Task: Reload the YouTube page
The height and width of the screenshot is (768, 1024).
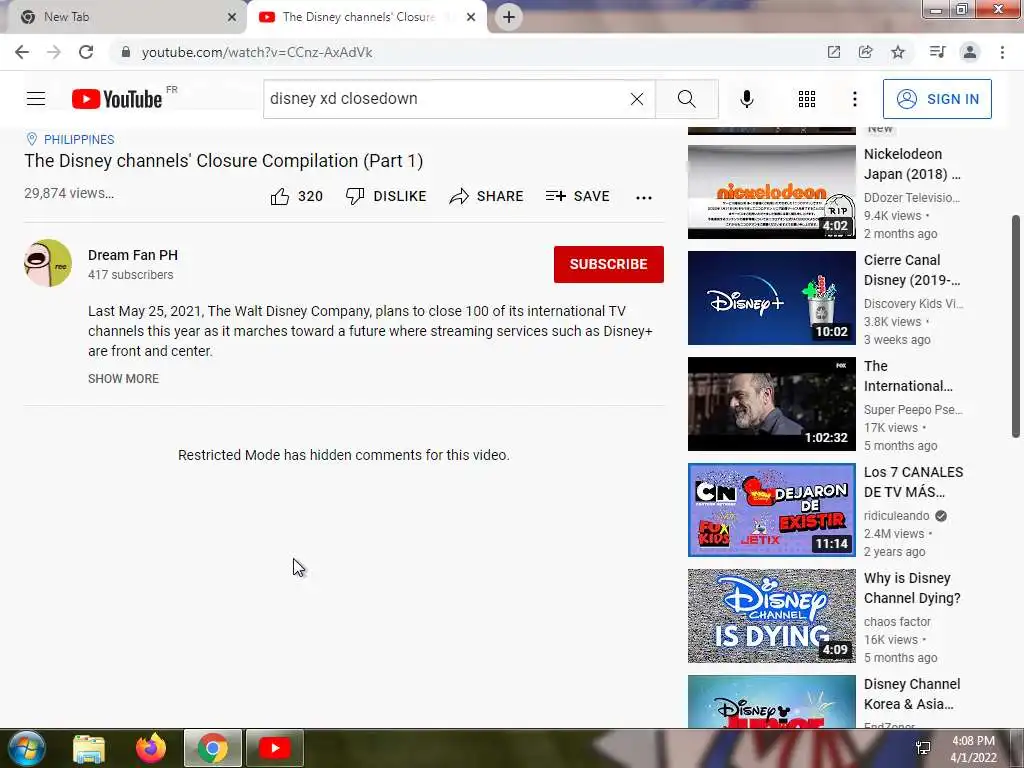Action: pos(86,52)
